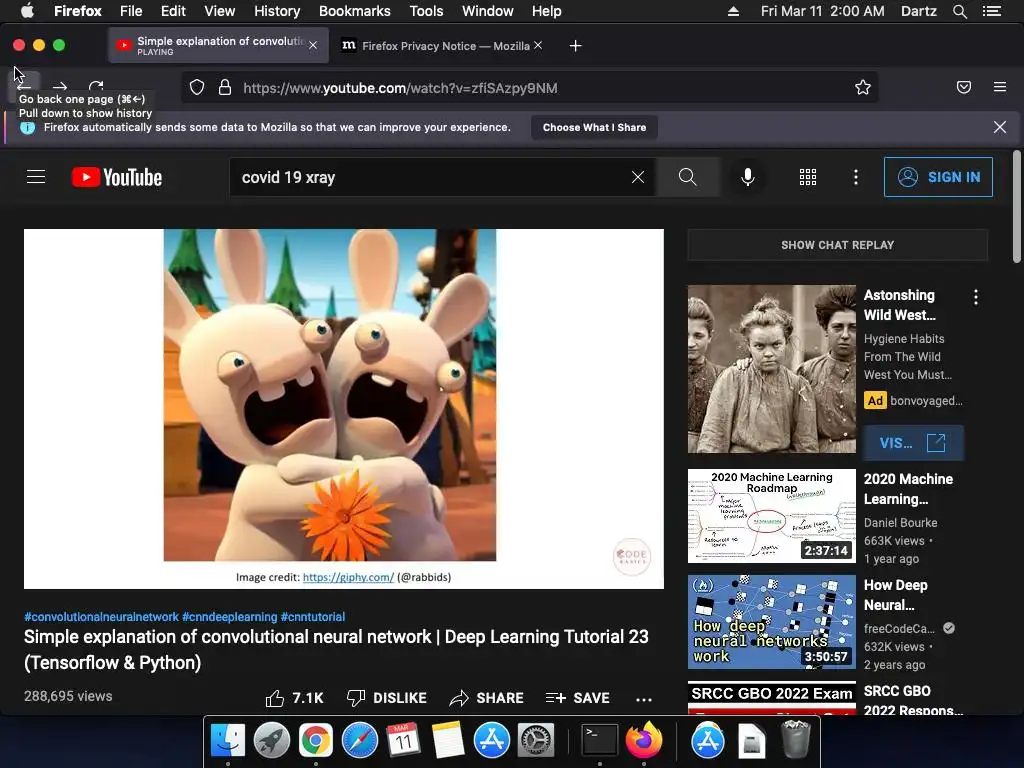Click the #cnntutorial hashtag

tap(313, 616)
